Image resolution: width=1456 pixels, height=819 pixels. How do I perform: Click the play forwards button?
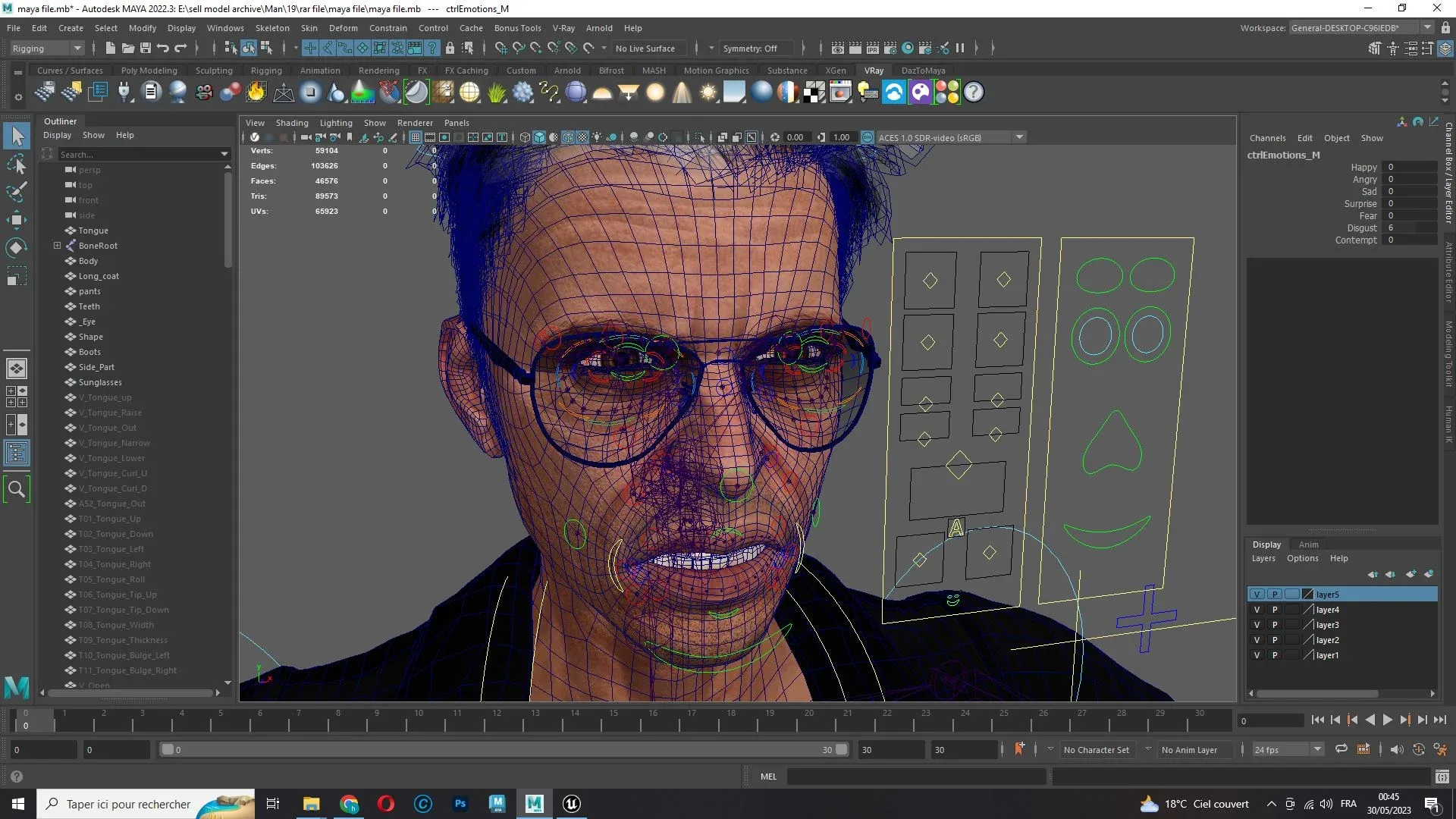(x=1387, y=720)
